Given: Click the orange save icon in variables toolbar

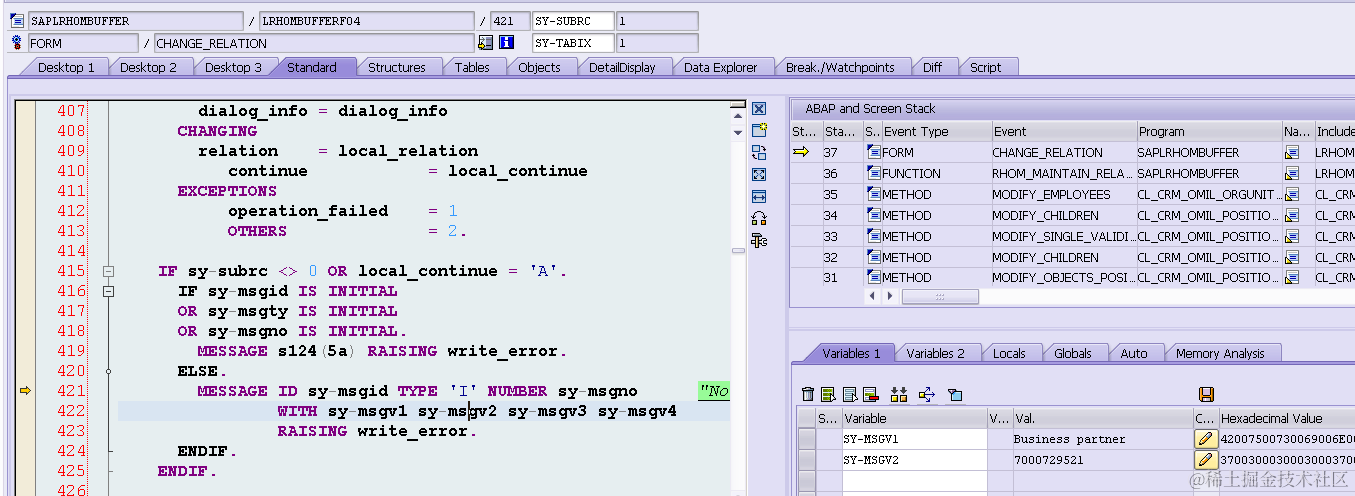Looking at the screenshot, I should point(1206,395).
